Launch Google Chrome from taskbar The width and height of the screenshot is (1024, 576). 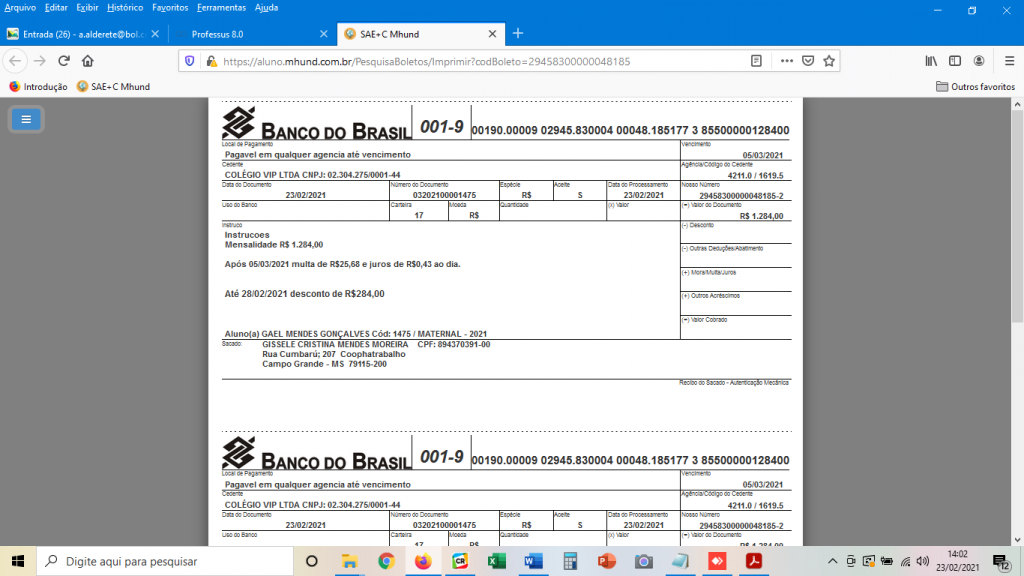coord(386,561)
